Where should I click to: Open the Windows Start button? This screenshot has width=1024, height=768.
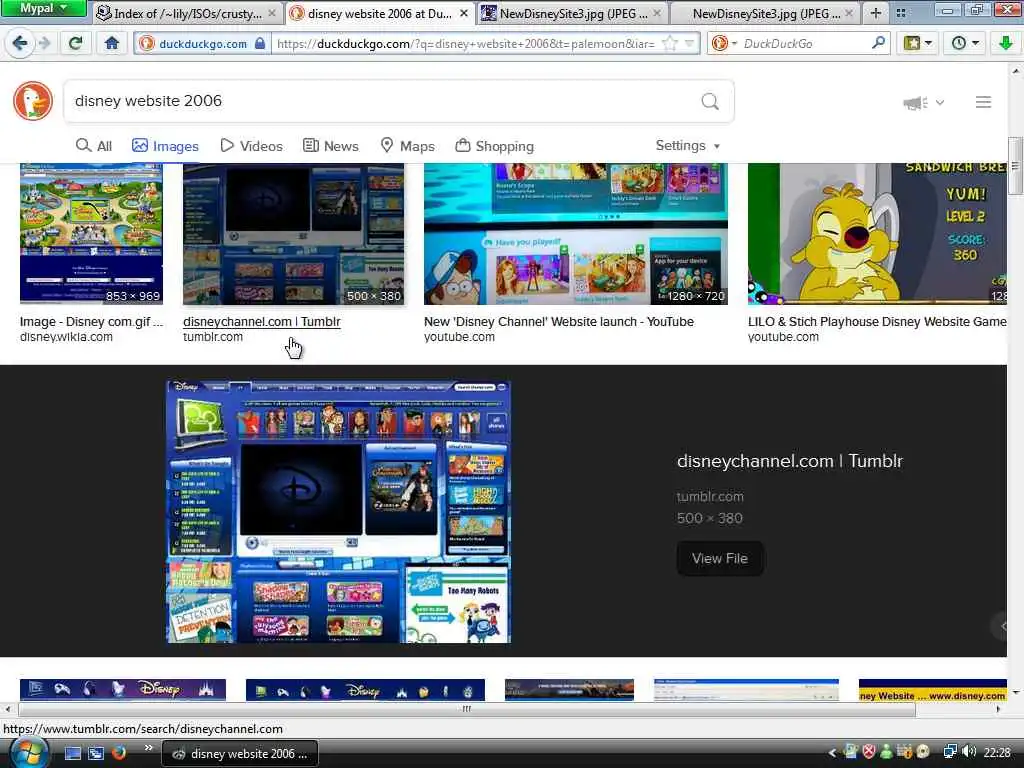27,753
